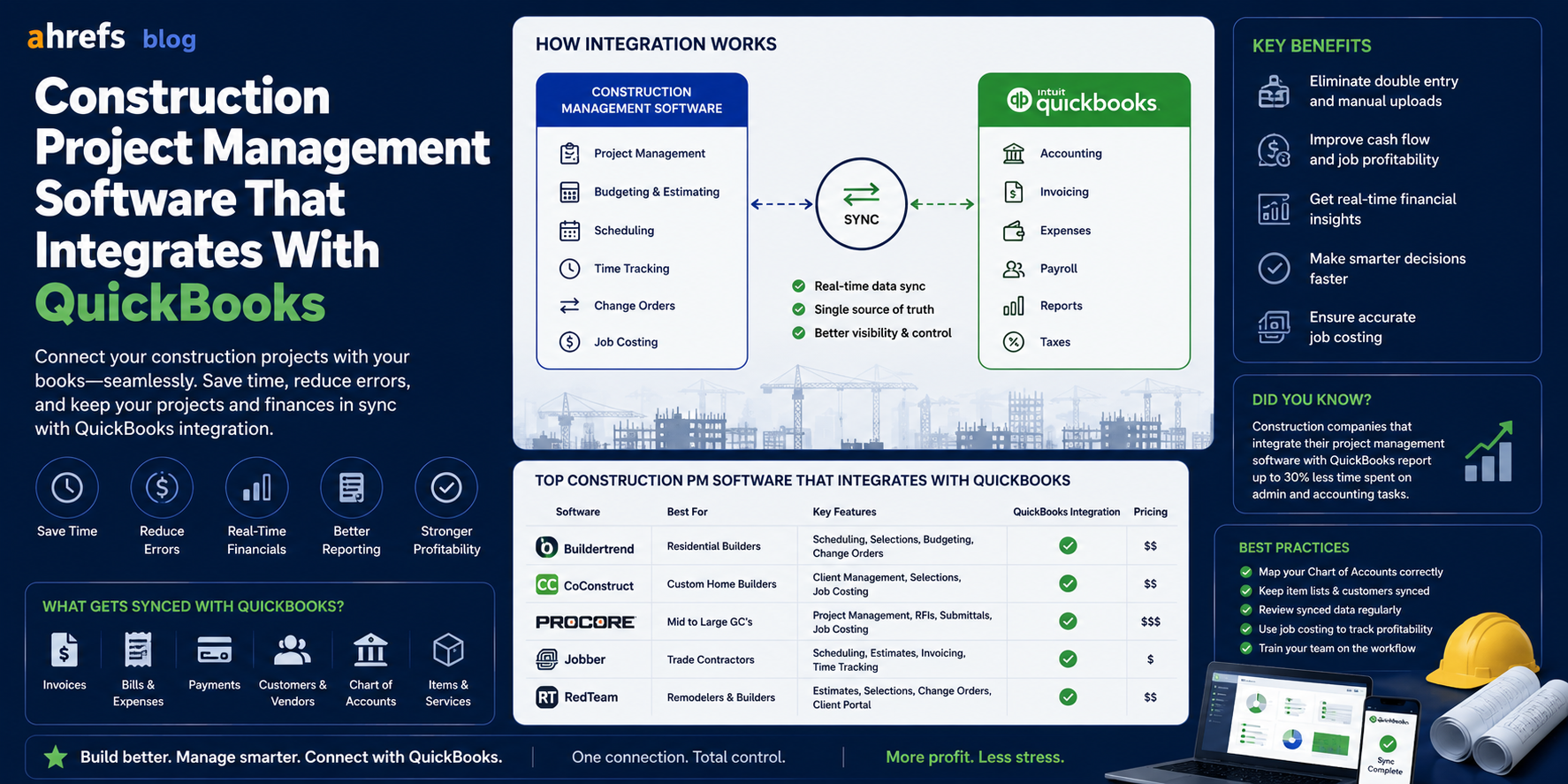Click the Procore integration green checkmark
Image resolution: width=1568 pixels, height=784 pixels.
[1068, 621]
